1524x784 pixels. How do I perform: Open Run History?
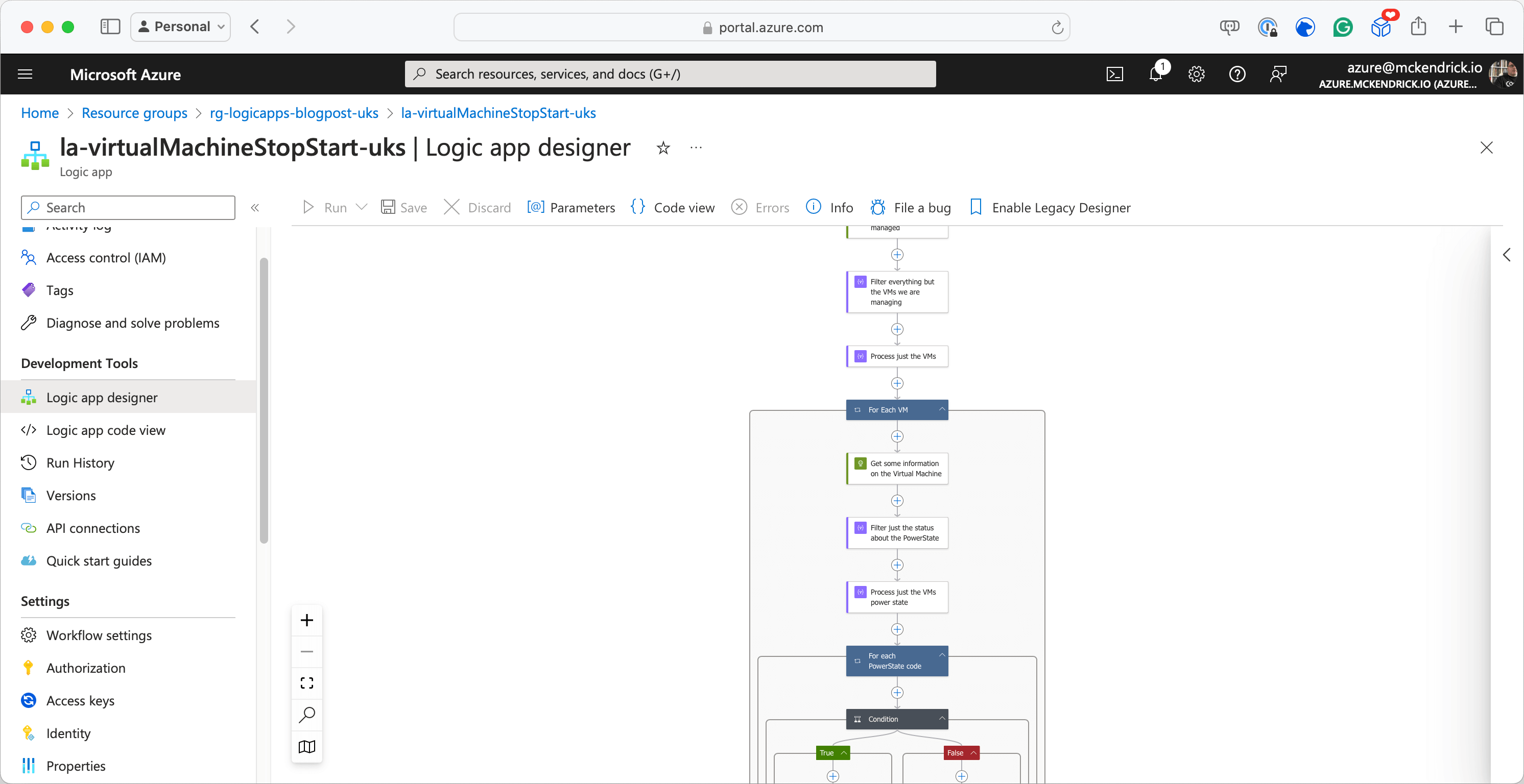(x=81, y=462)
